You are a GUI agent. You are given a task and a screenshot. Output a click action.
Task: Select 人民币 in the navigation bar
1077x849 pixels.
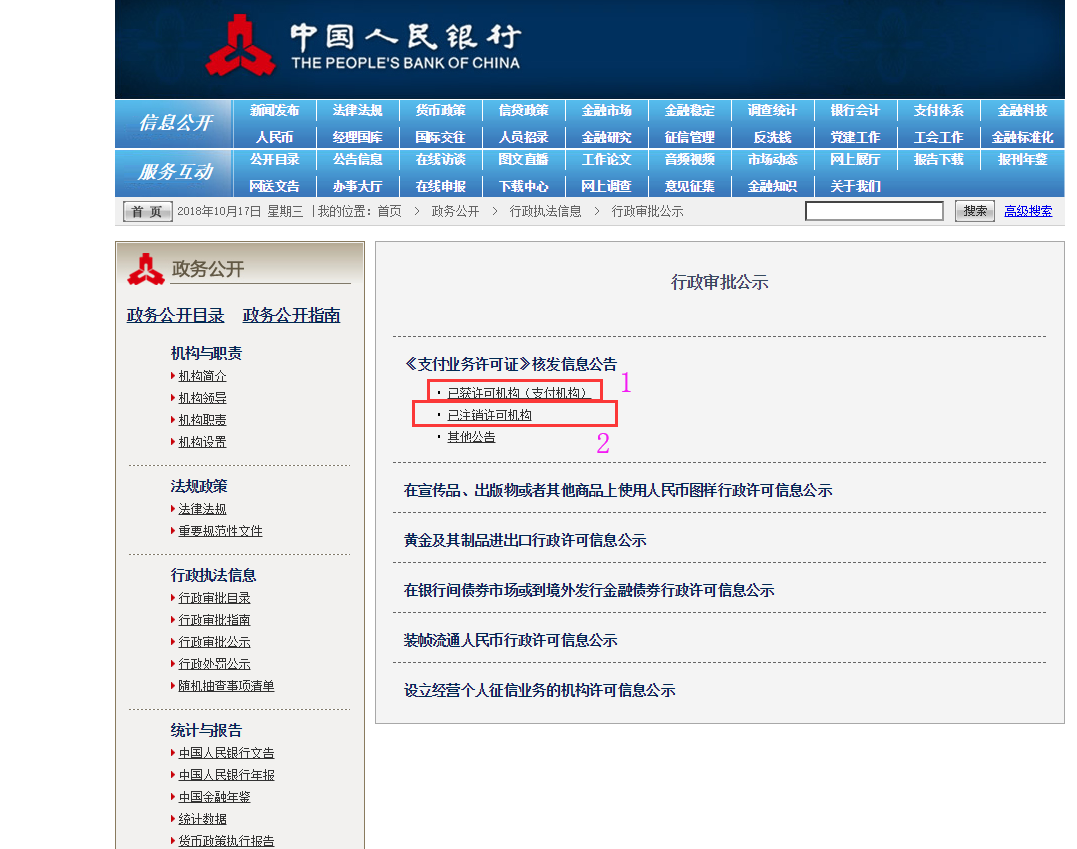pyautogui.click(x=275, y=137)
